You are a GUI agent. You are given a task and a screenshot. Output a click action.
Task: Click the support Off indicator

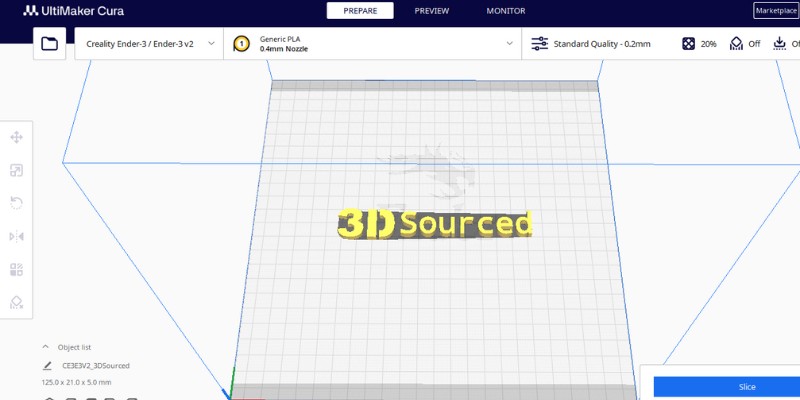point(745,44)
